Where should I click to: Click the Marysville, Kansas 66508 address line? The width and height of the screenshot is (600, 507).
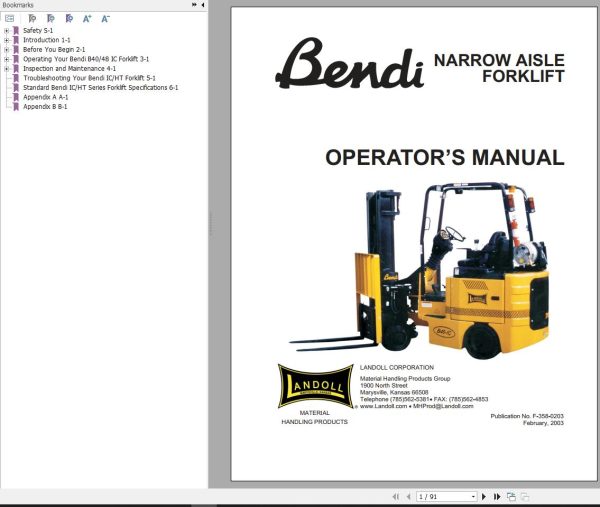394,392
